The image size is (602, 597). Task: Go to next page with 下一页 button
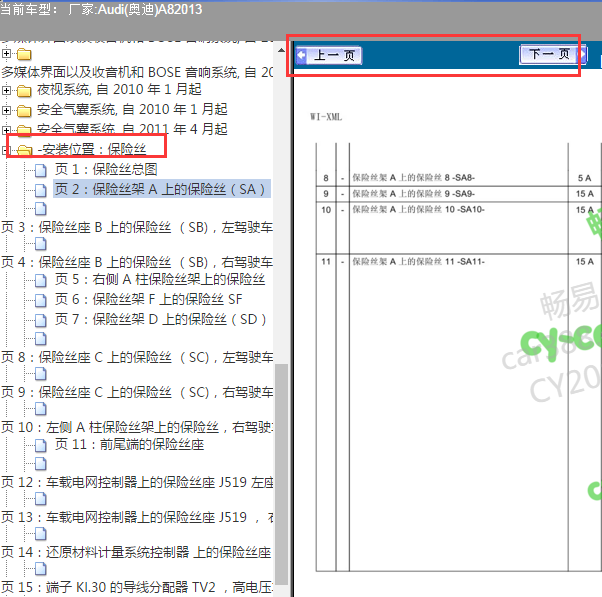point(553,55)
